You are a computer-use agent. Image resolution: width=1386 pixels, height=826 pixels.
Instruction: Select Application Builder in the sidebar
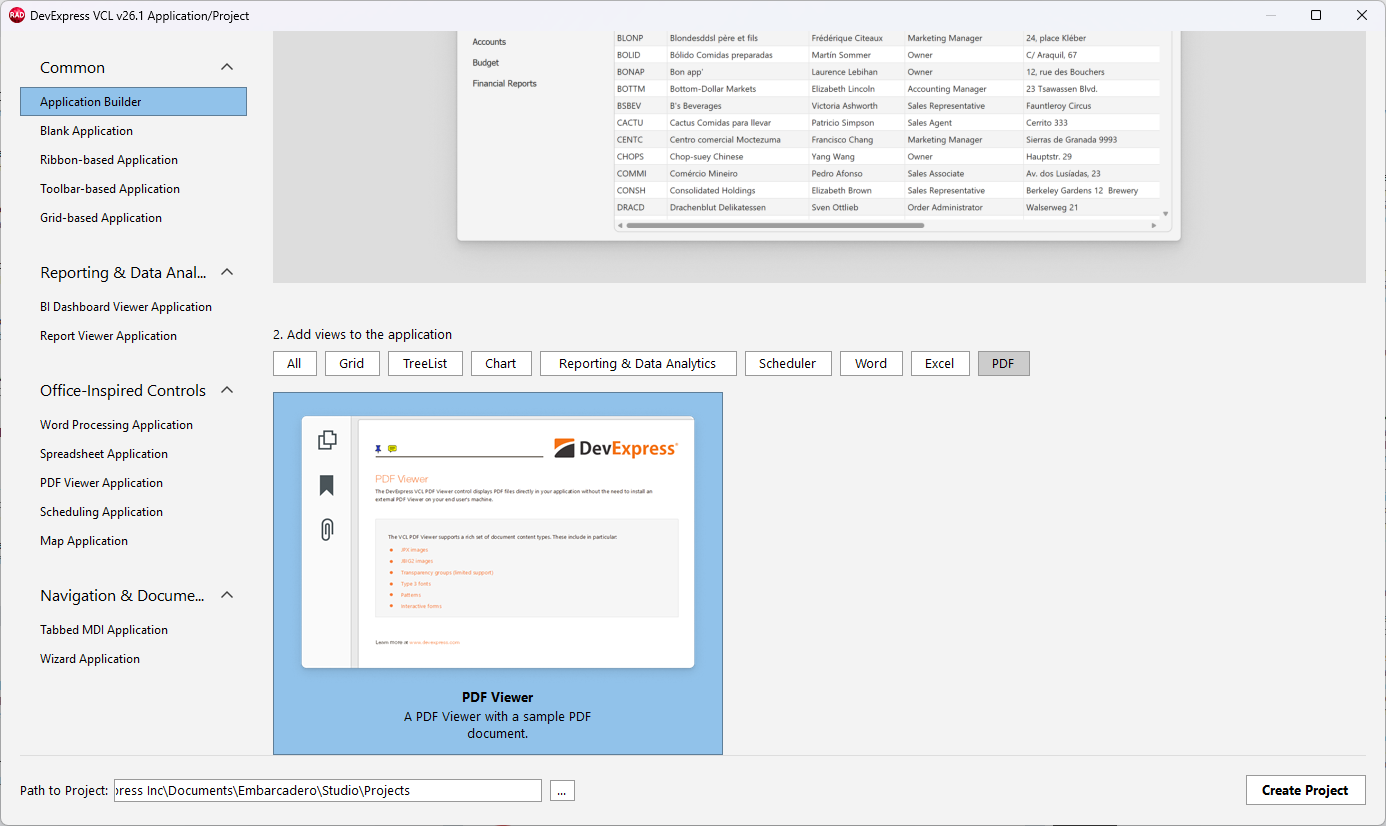(133, 102)
